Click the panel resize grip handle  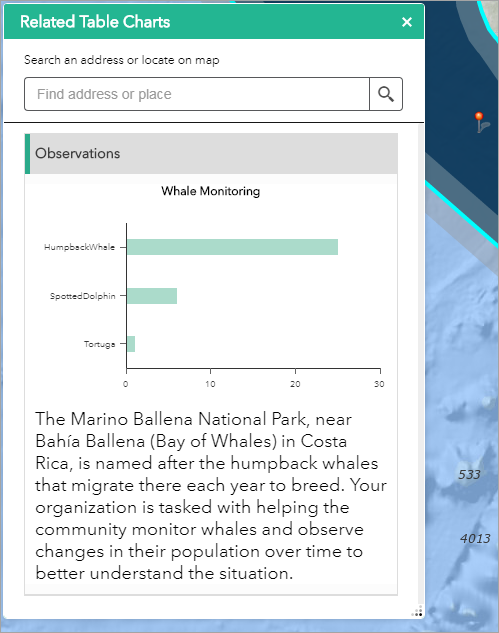click(417, 611)
